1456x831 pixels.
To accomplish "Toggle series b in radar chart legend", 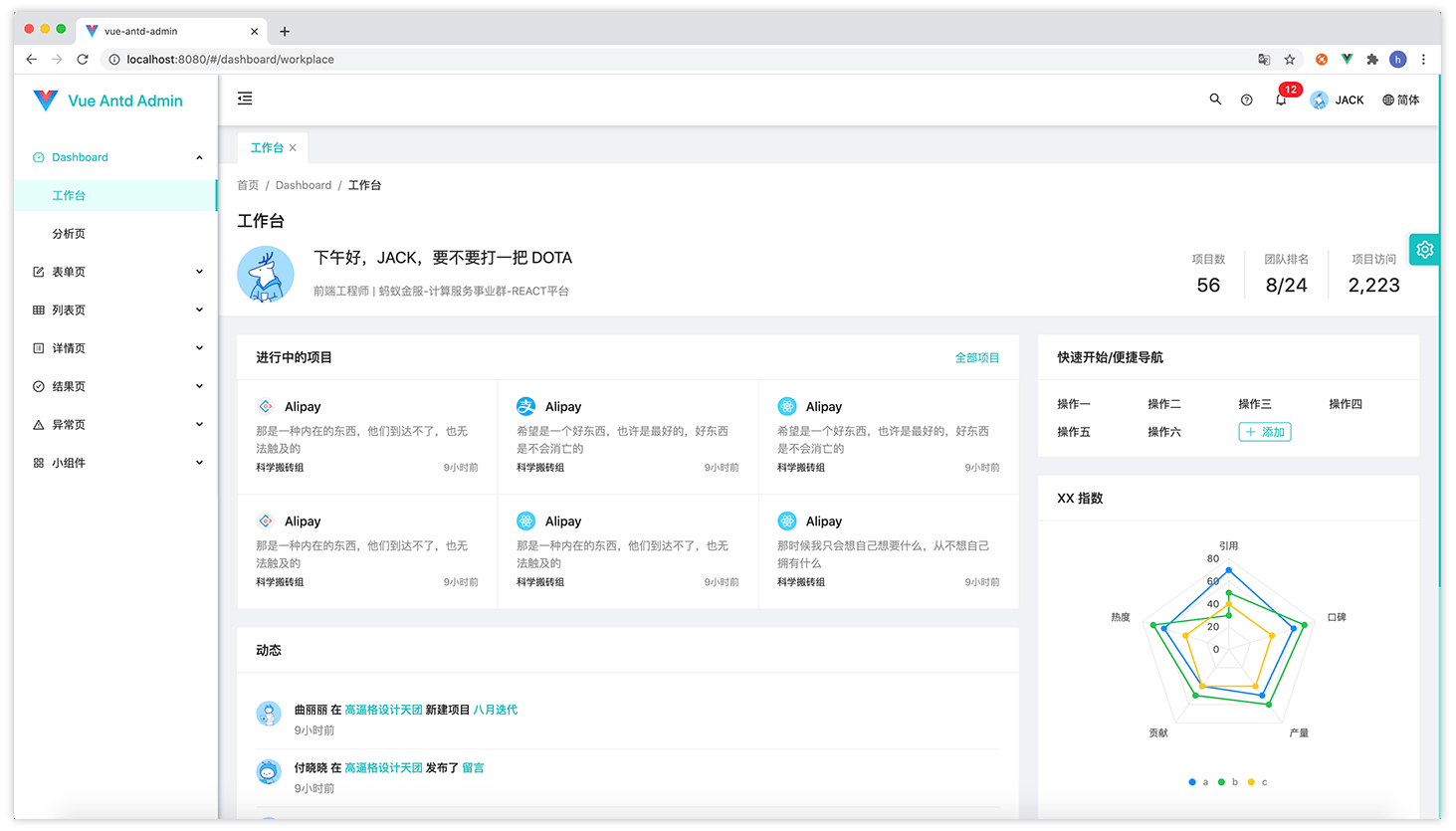I will (x=1228, y=782).
